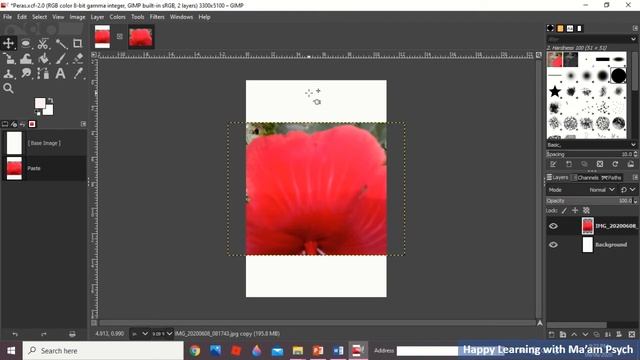Select the Paste undo history entry

coord(44,168)
